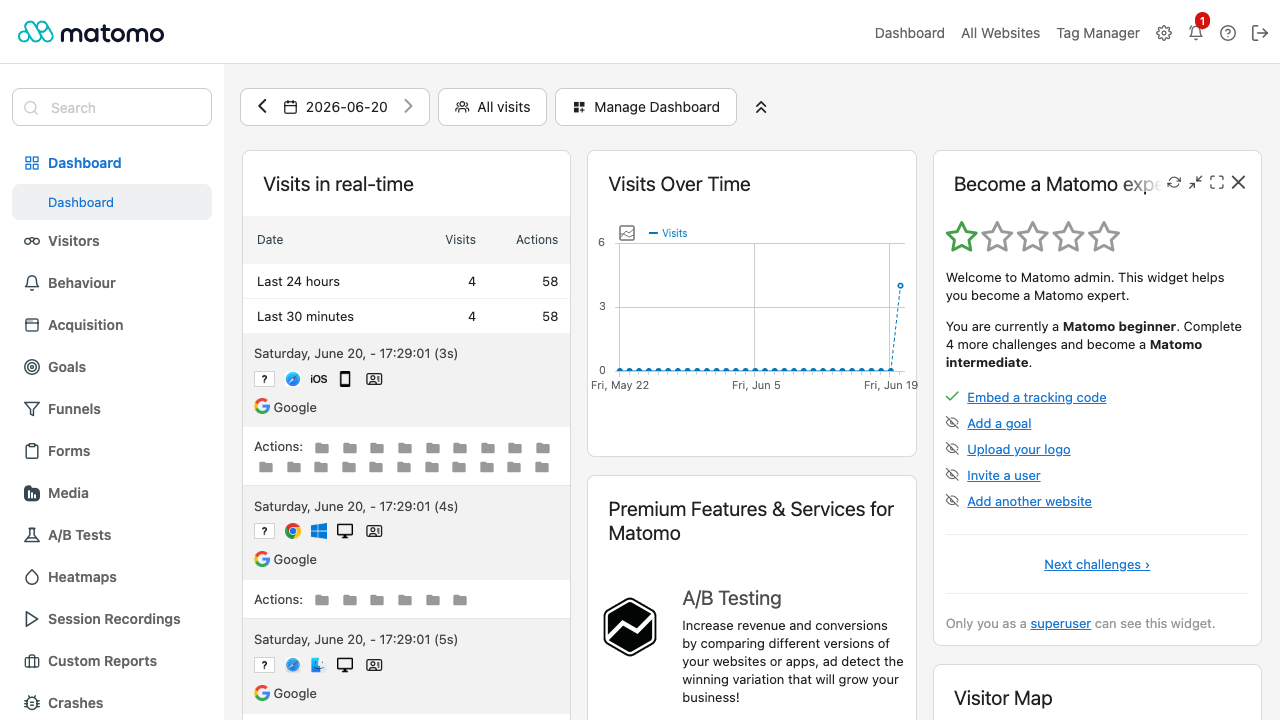Image resolution: width=1280 pixels, height=720 pixels.
Task: Skip the Upload your logo challenge eye icon
Action: pos(953,449)
